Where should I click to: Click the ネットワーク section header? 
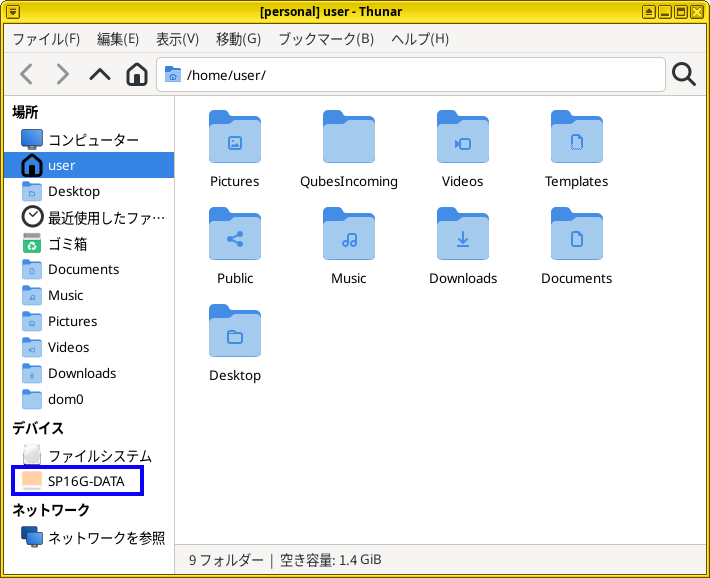51,510
